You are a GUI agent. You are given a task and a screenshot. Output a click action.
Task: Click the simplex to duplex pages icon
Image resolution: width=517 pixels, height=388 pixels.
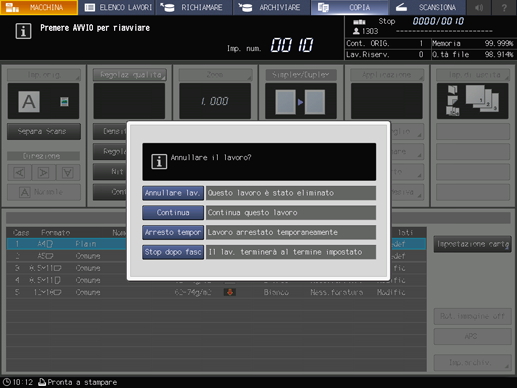pyautogui.click(x=300, y=102)
